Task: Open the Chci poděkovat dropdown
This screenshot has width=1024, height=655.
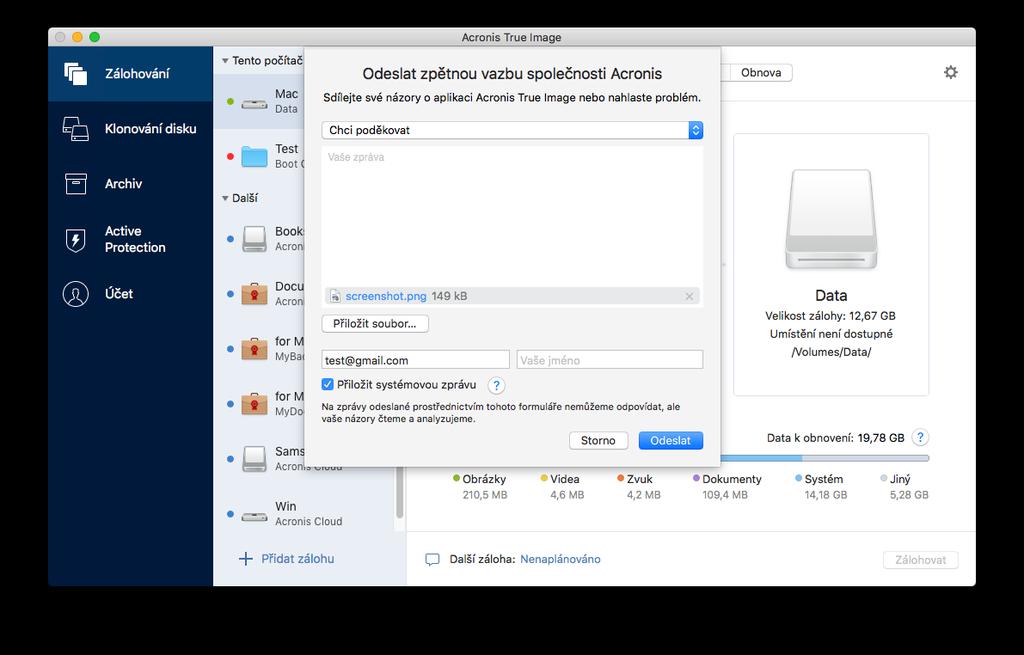Action: [512, 130]
